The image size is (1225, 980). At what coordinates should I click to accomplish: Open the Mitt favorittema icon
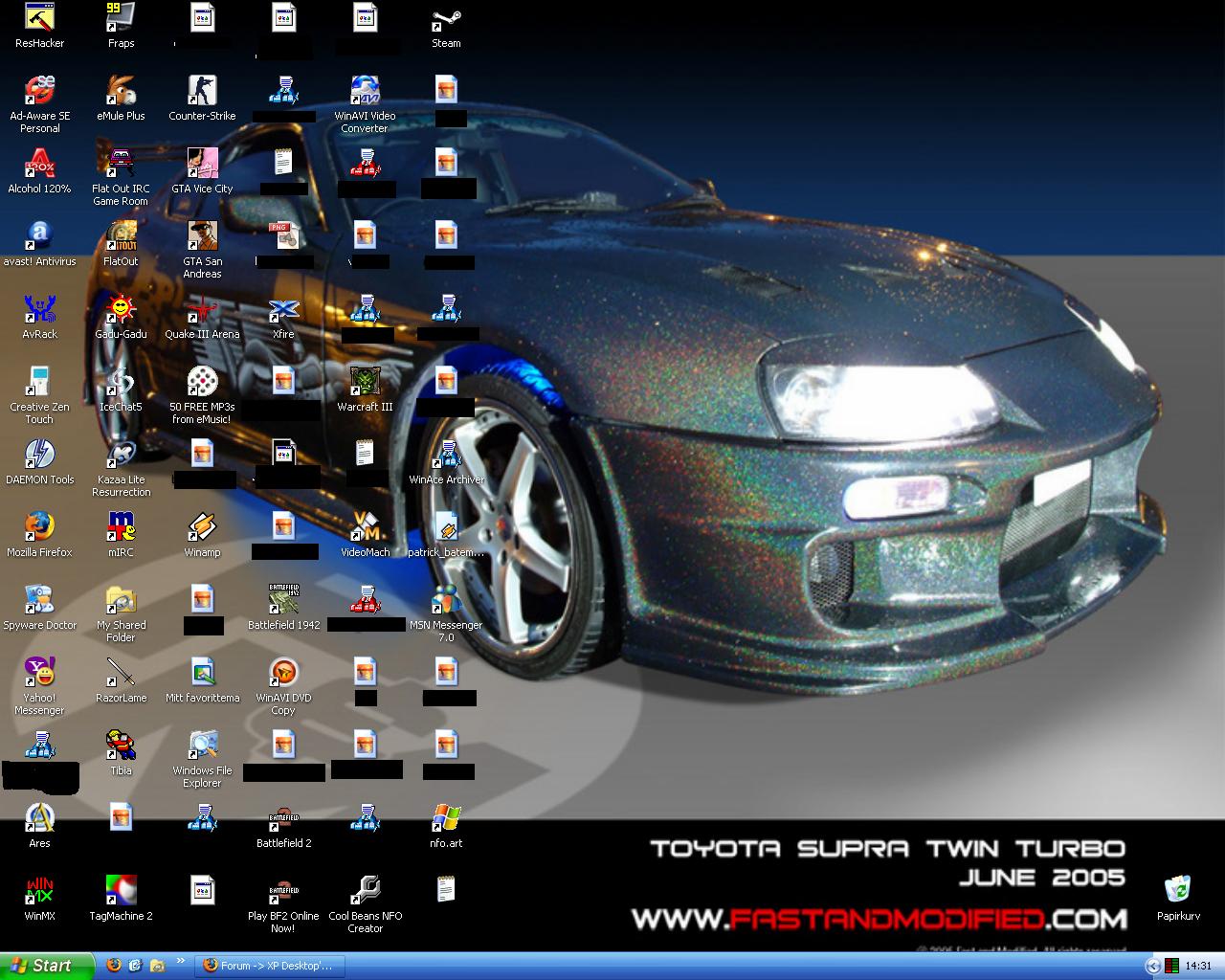click(x=202, y=680)
